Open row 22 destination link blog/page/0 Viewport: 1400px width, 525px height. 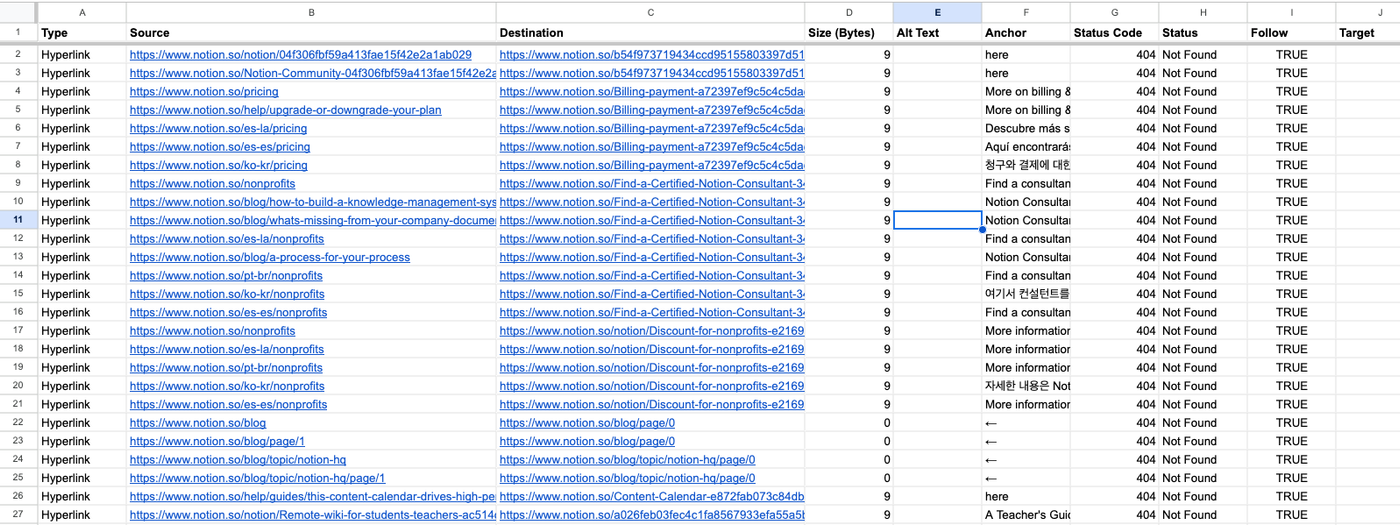[x=587, y=423]
